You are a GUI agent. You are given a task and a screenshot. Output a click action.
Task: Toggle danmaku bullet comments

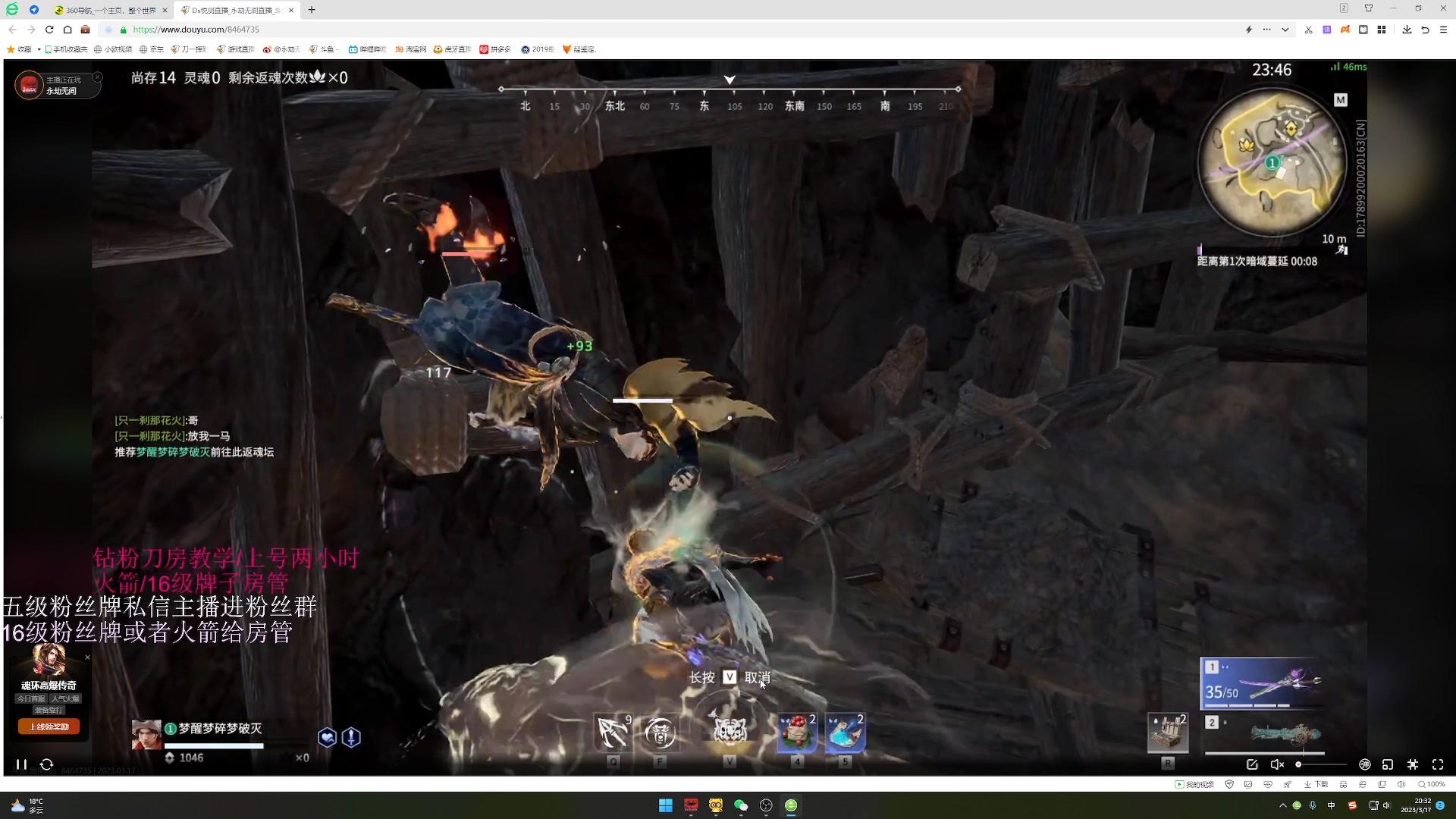coord(1365,764)
